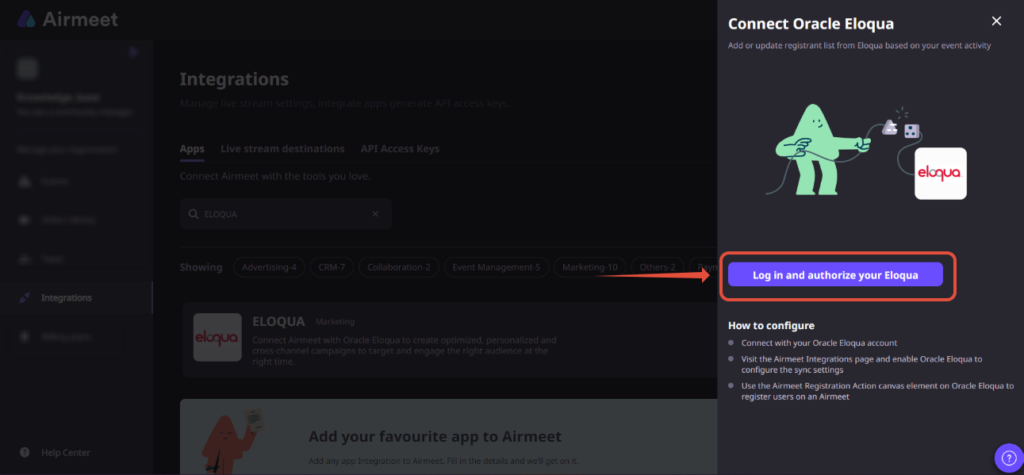Clear the ELOQUA search with the x icon
This screenshot has width=1024, height=475.
(x=376, y=214)
